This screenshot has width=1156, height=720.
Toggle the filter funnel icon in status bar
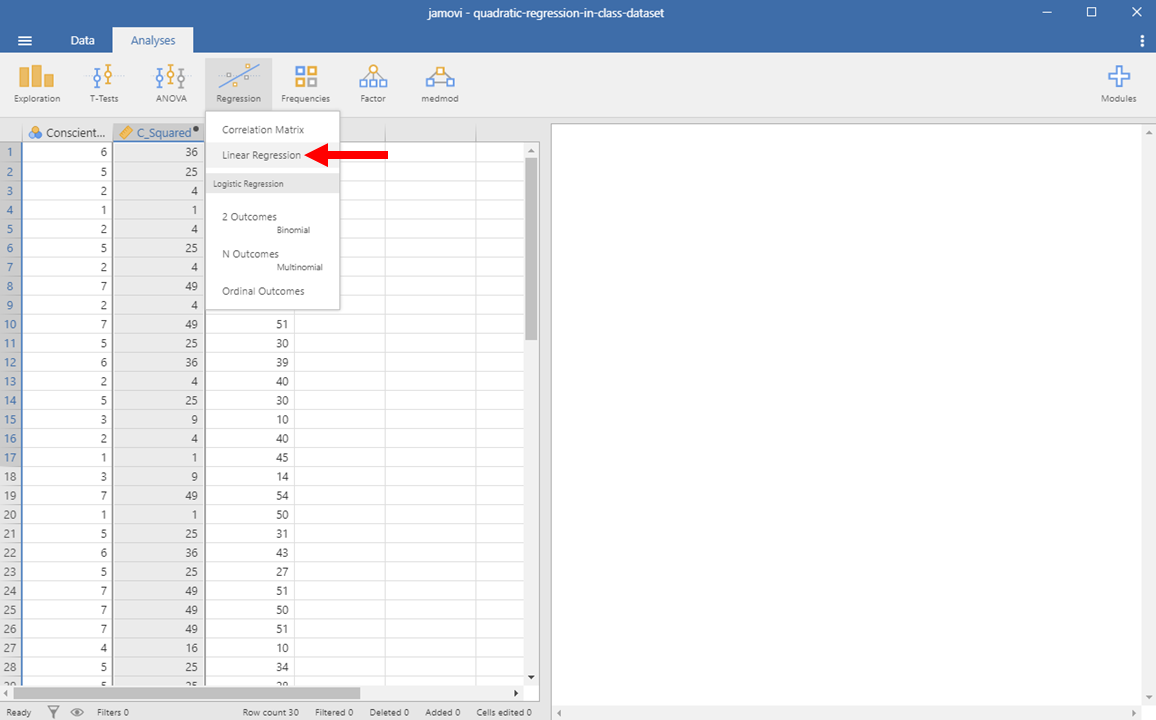click(54, 712)
